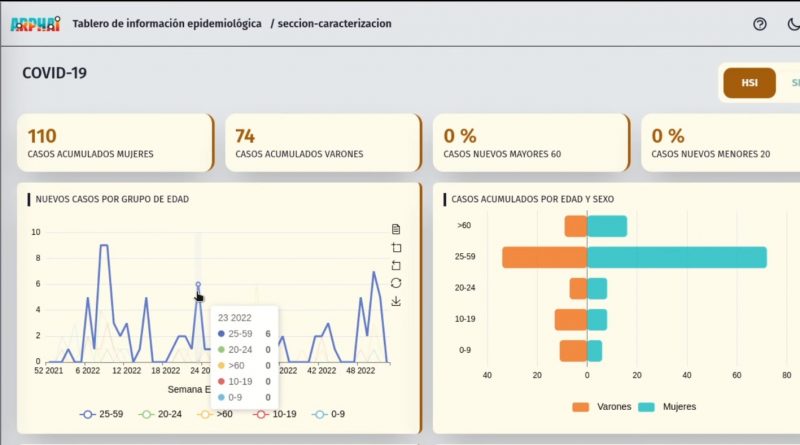This screenshot has height=445, width=800.
Task: Click the Casos Acumulados Mujeres card
Action: pyautogui.click(x=115, y=143)
